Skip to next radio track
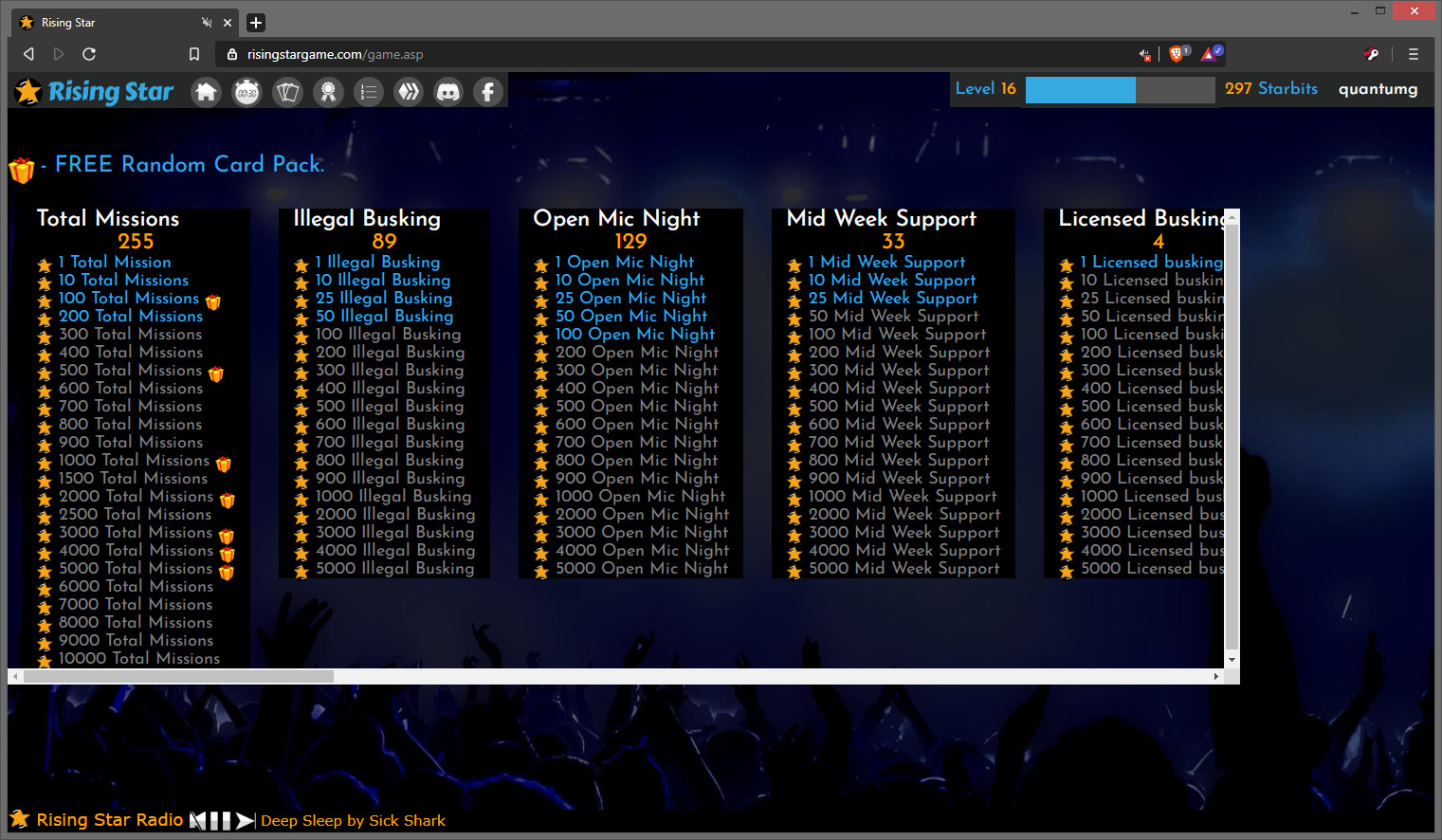The height and width of the screenshot is (840, 1442). point(246,821)
